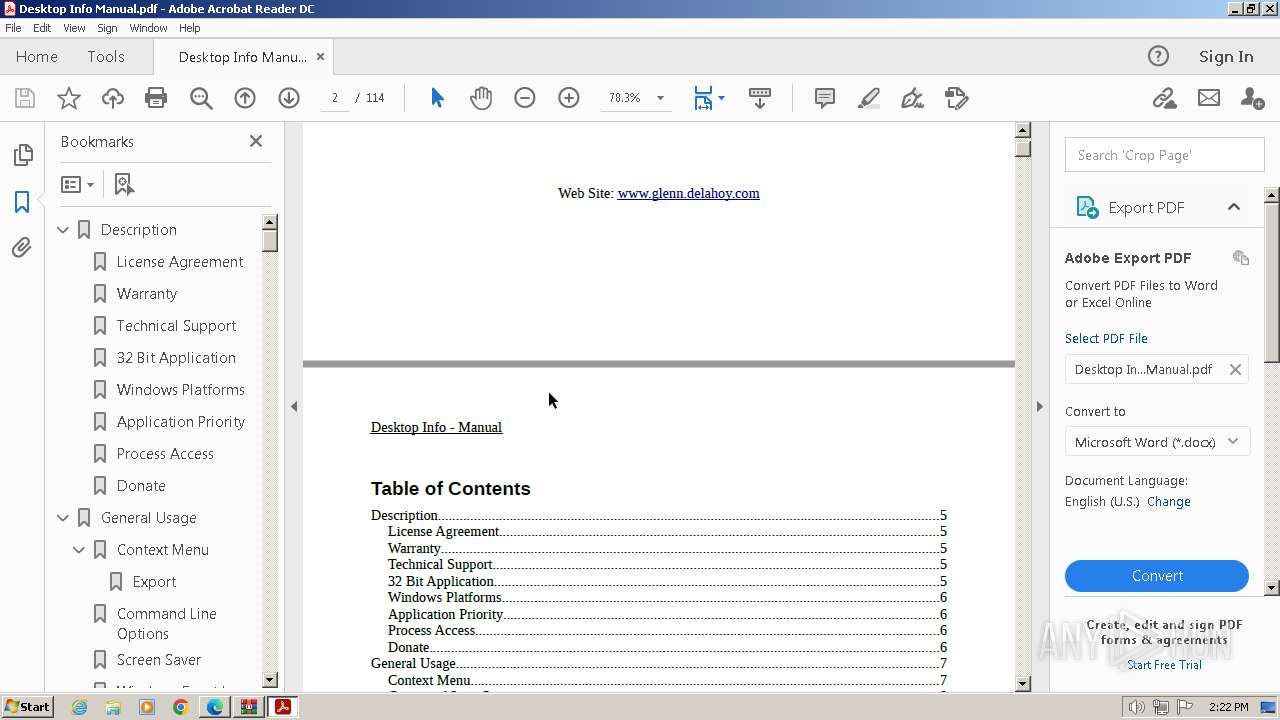The width and height of the screenshot is (1280, 720).
Task: Open Find text magnifier tool
Action: pos(201,98)
